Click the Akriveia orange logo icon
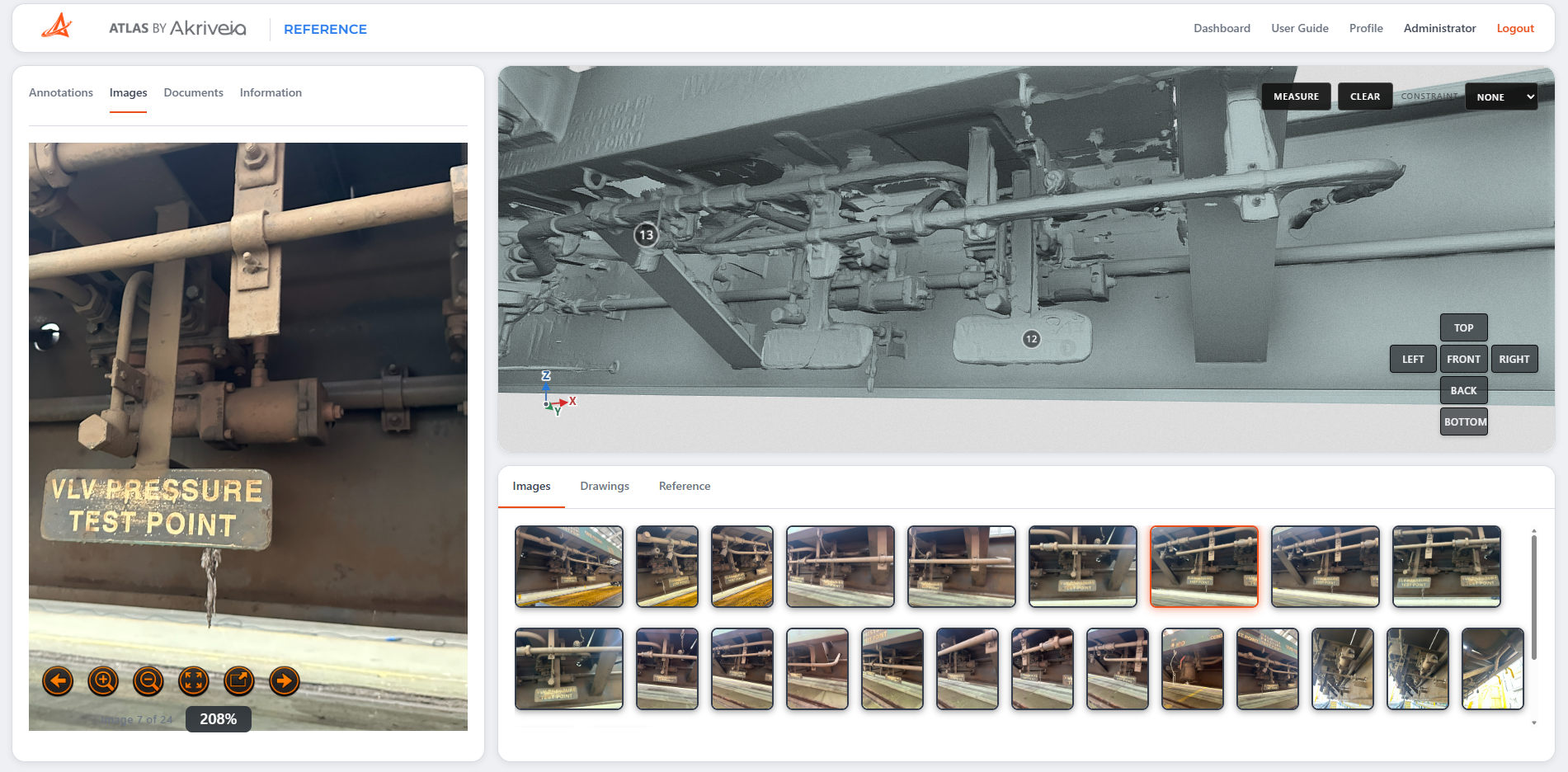This screenshot has width=1568, height=772. click(x=57, y=26)
